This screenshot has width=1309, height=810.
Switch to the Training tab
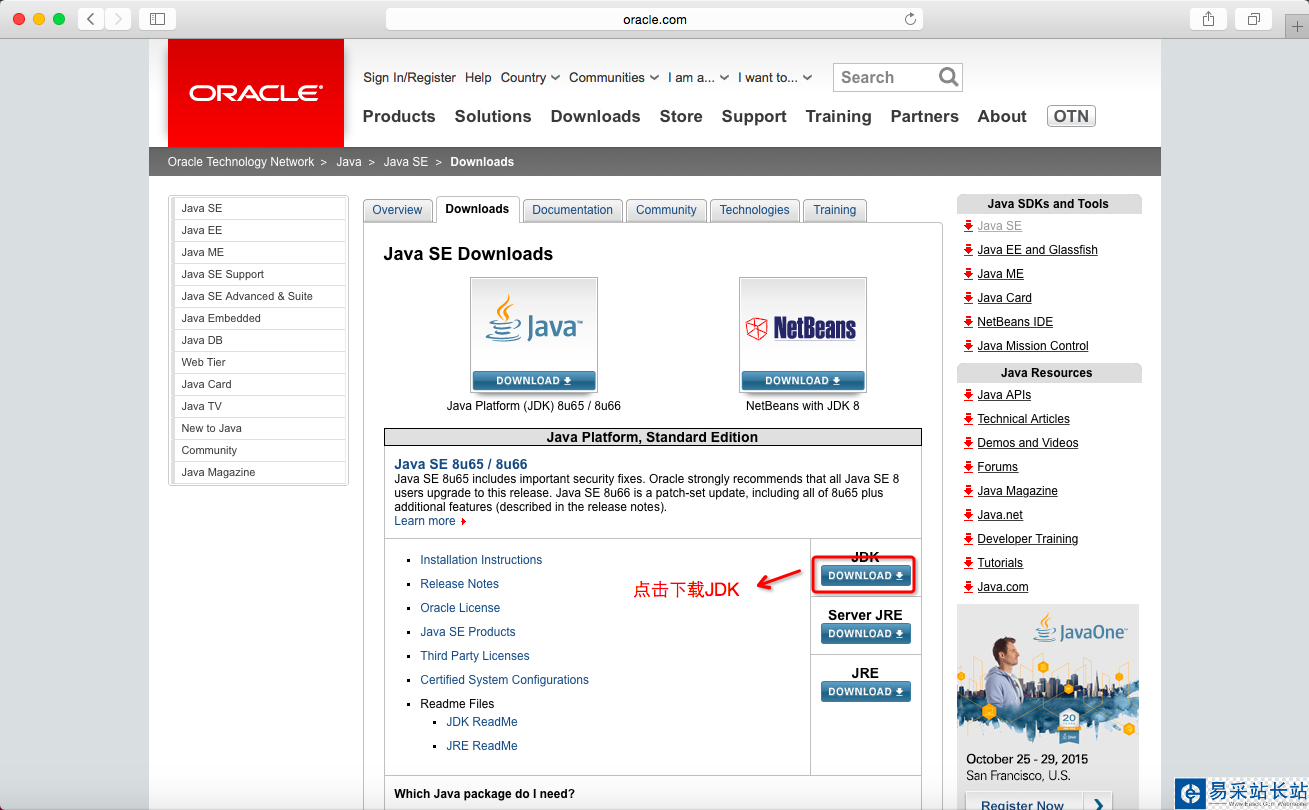click(x=834, y=210)
